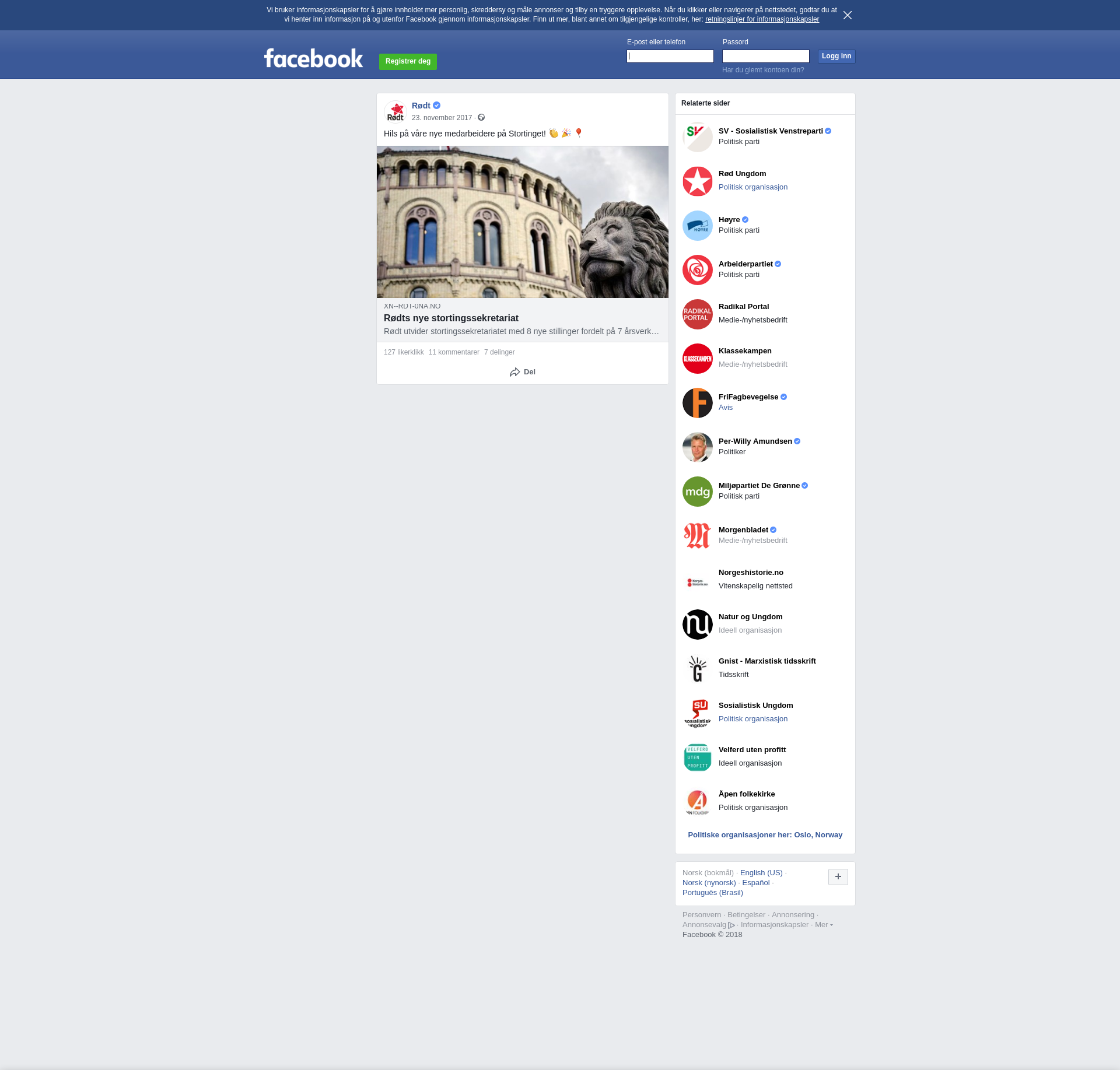The width and height of the screenshot is (1120, 1070).
Task: Open Klassekampen red logo
Action: (698, 359)
